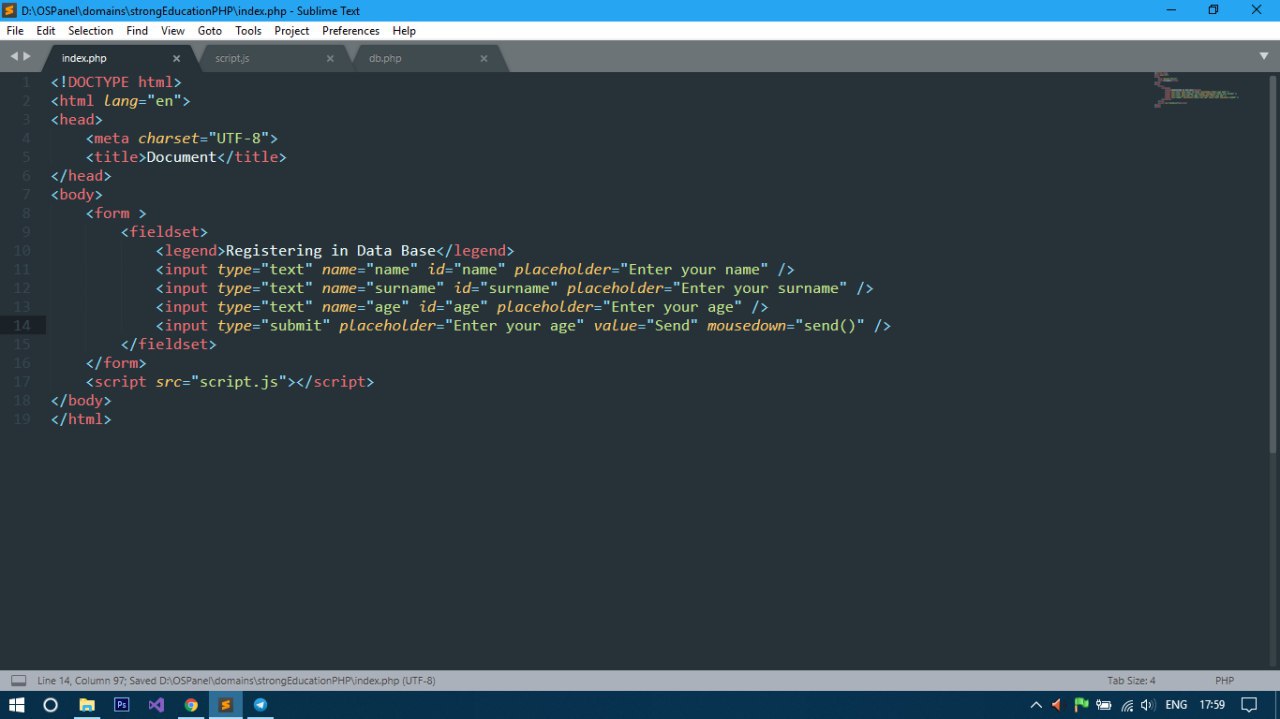Close the script.js tab

point(330,58)
